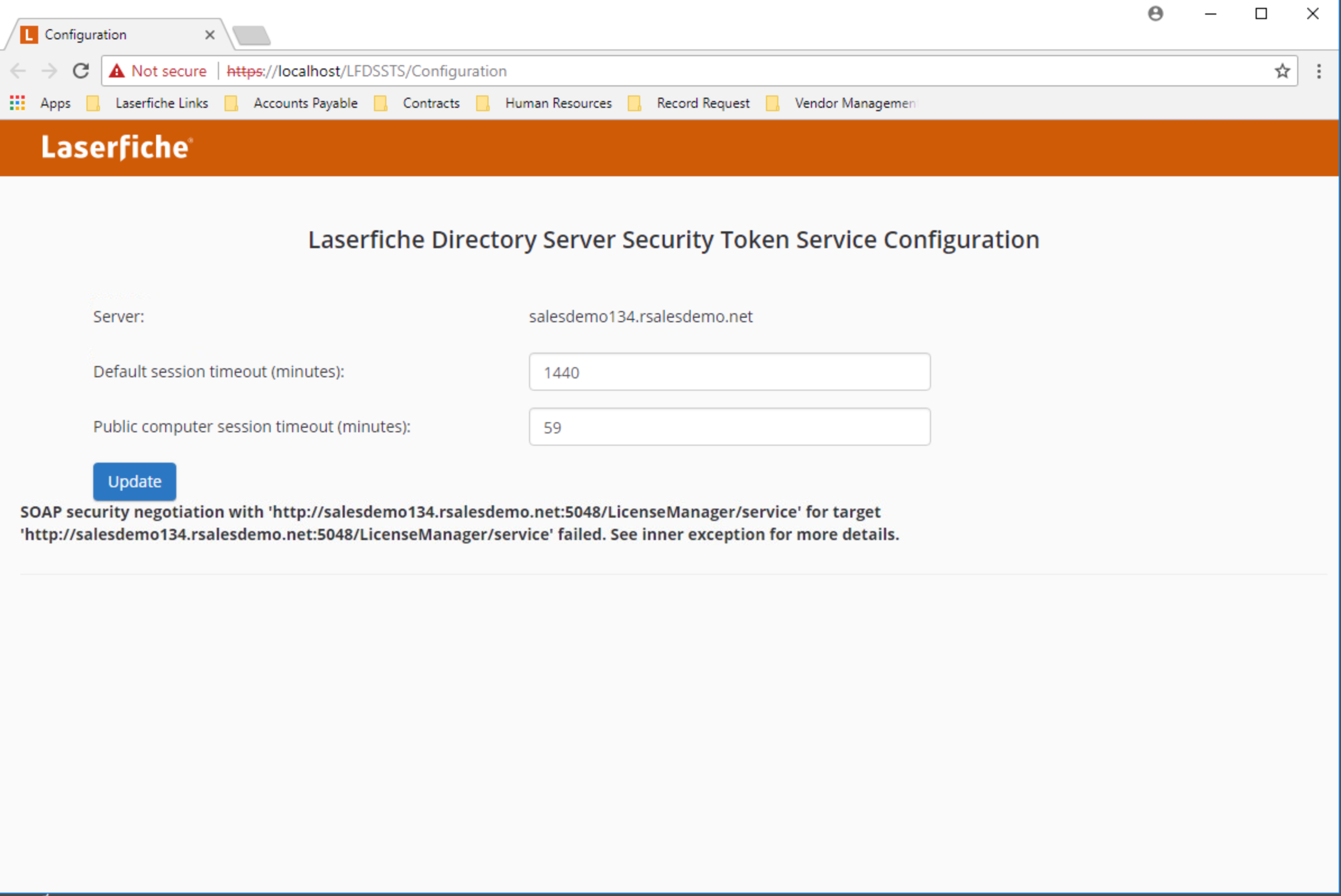
Task: Click the back navigation arrow
Action: click(x=19, y=71)
